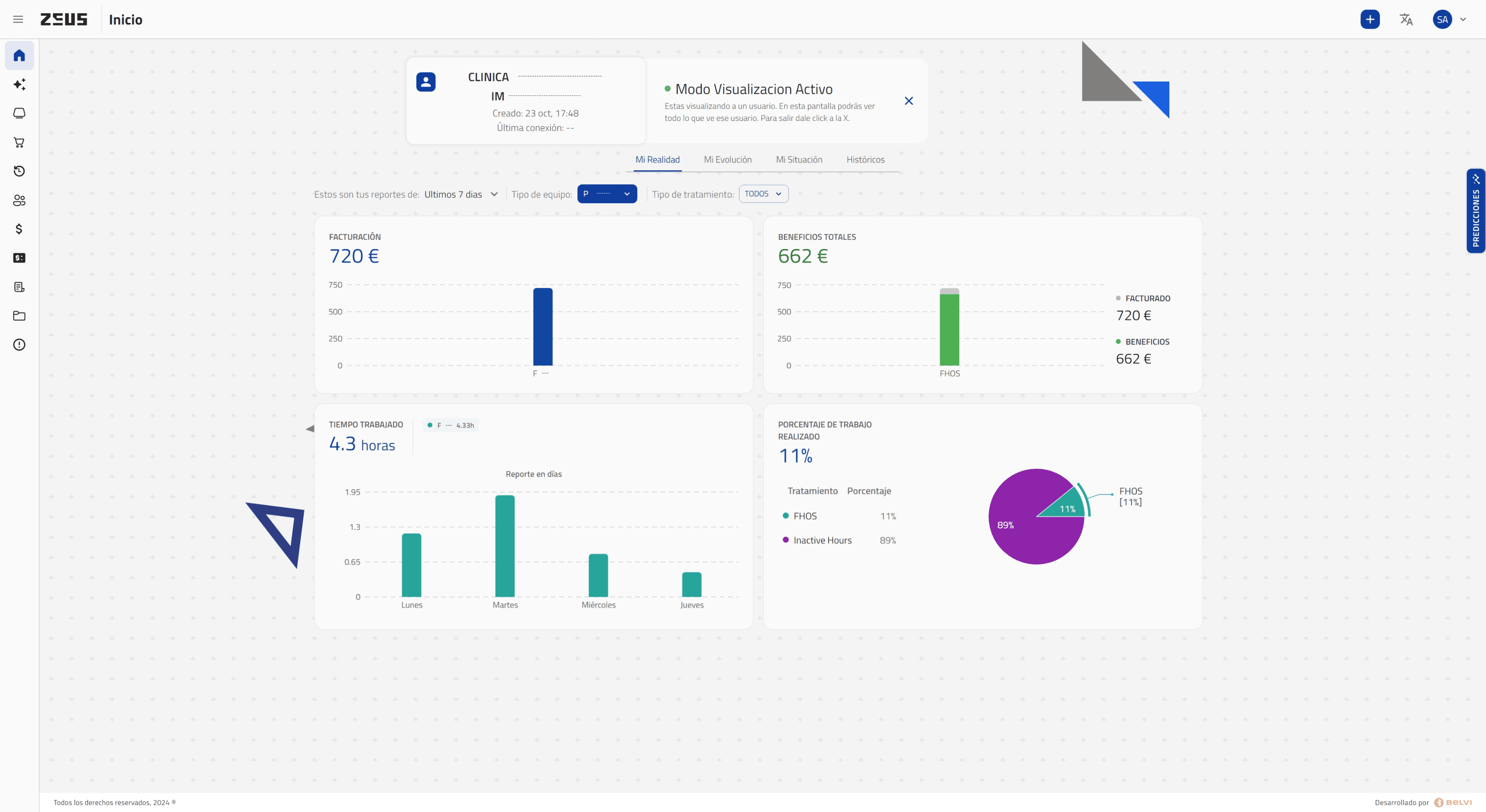Open the folder icon in sidebar
This screenshot has width=1486, height=812.
point(19,316)
